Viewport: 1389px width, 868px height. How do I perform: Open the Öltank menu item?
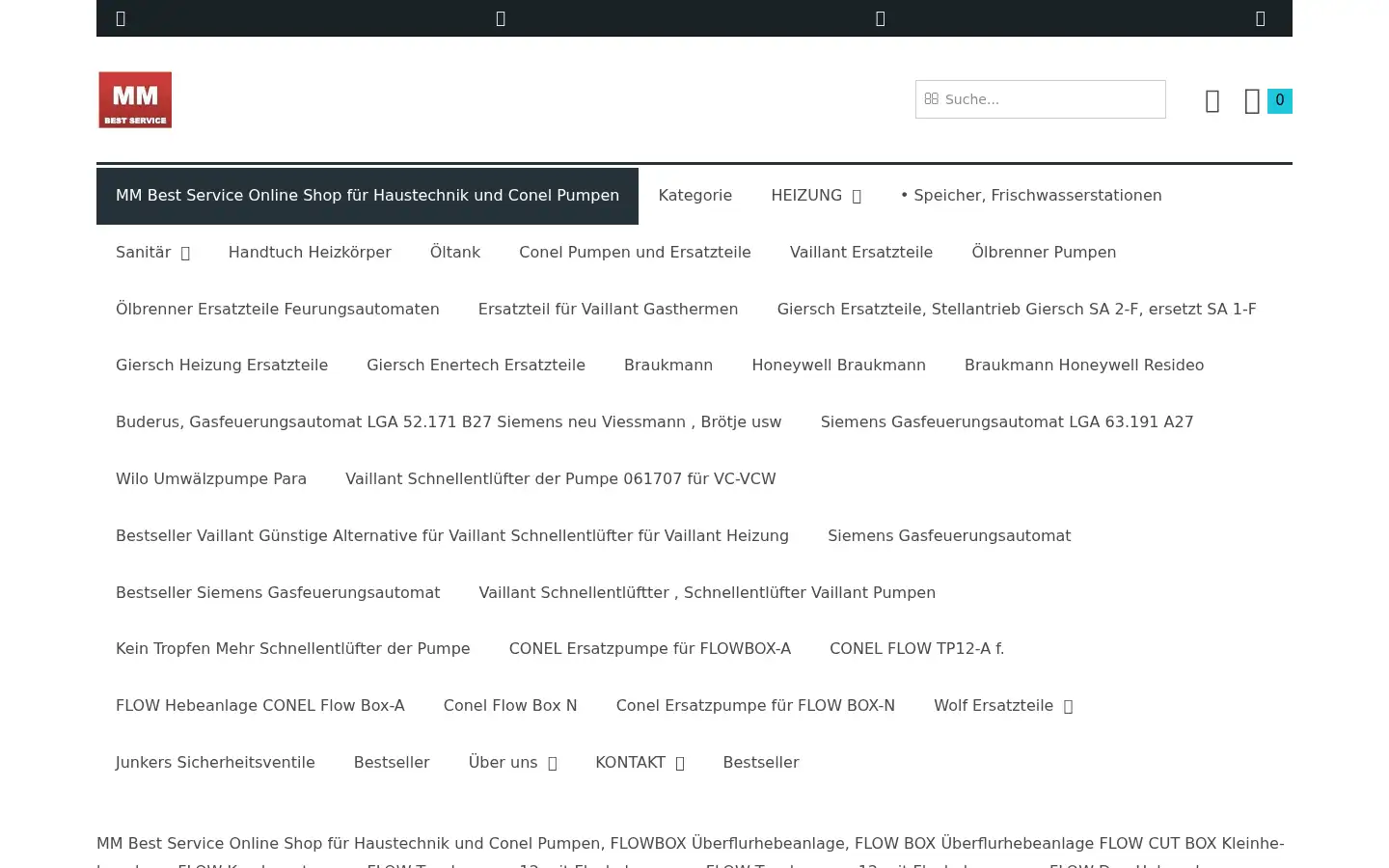[x=455, y=253]
